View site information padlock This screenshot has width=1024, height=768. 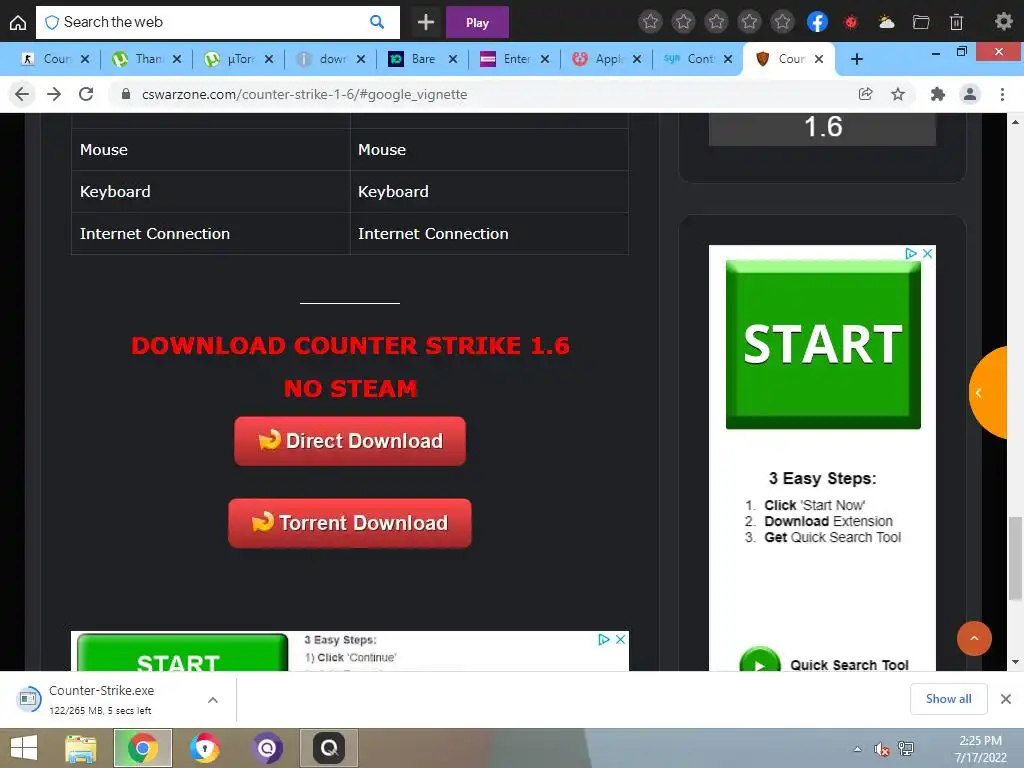pyautogui.click(x=126, y=94)
